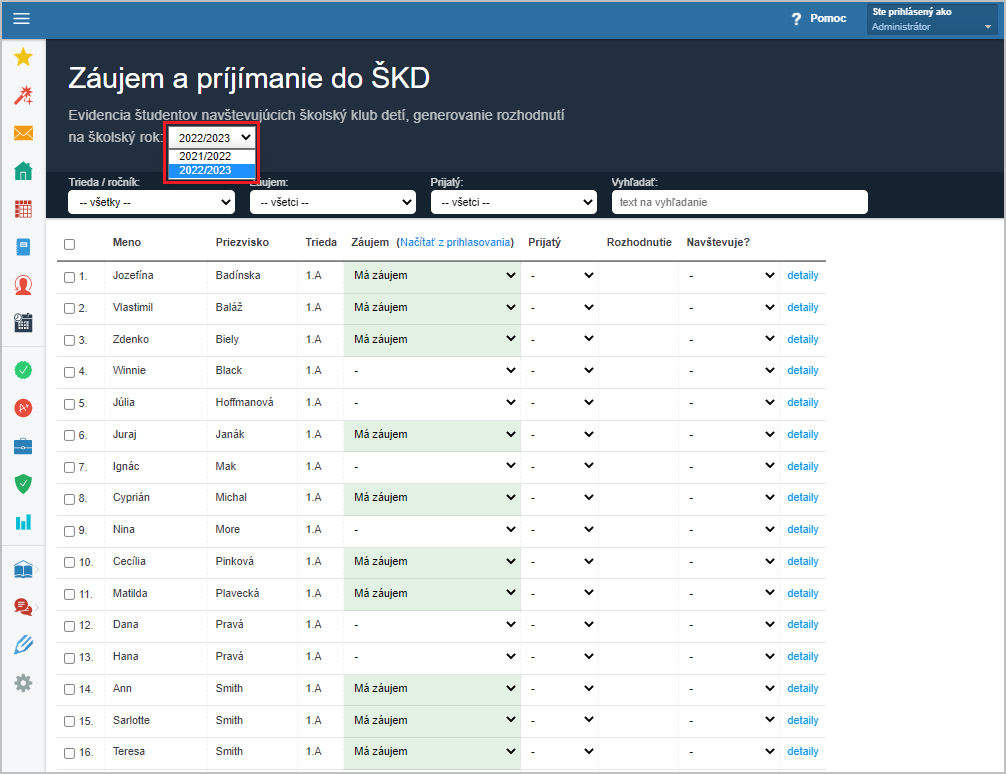Open the red chat bubbles icon

coord(23,607)
